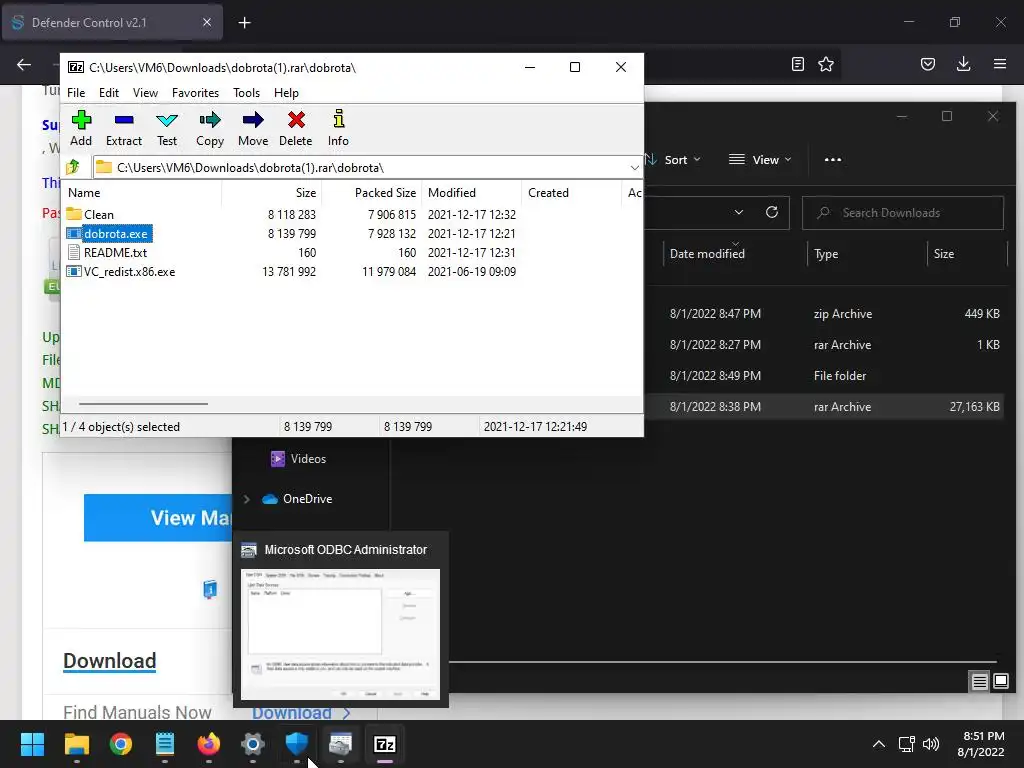The height and width of the screenshot is (768, 1024).
Task: Click the Add toolbar icon in 7-Zip
Action: pyautogui.click(x=81, y=128)
